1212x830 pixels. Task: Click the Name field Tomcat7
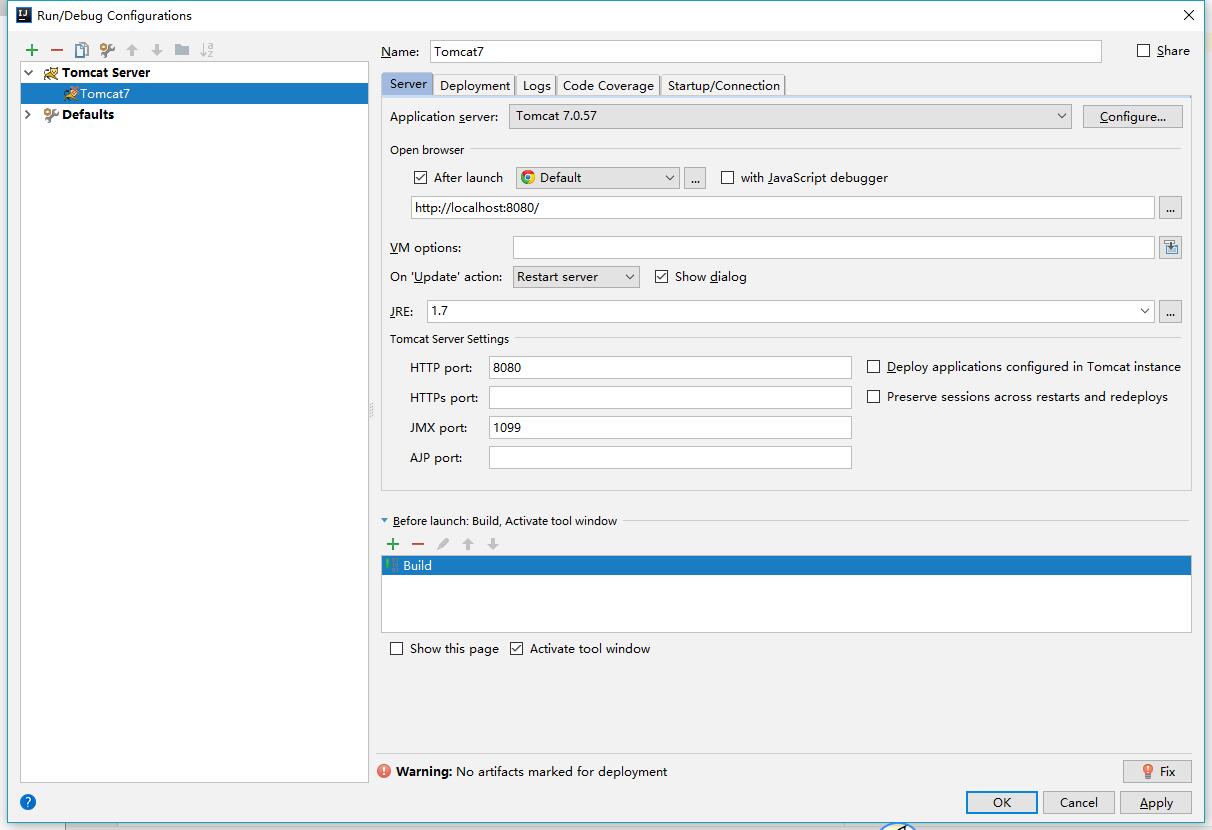(765, 52)
